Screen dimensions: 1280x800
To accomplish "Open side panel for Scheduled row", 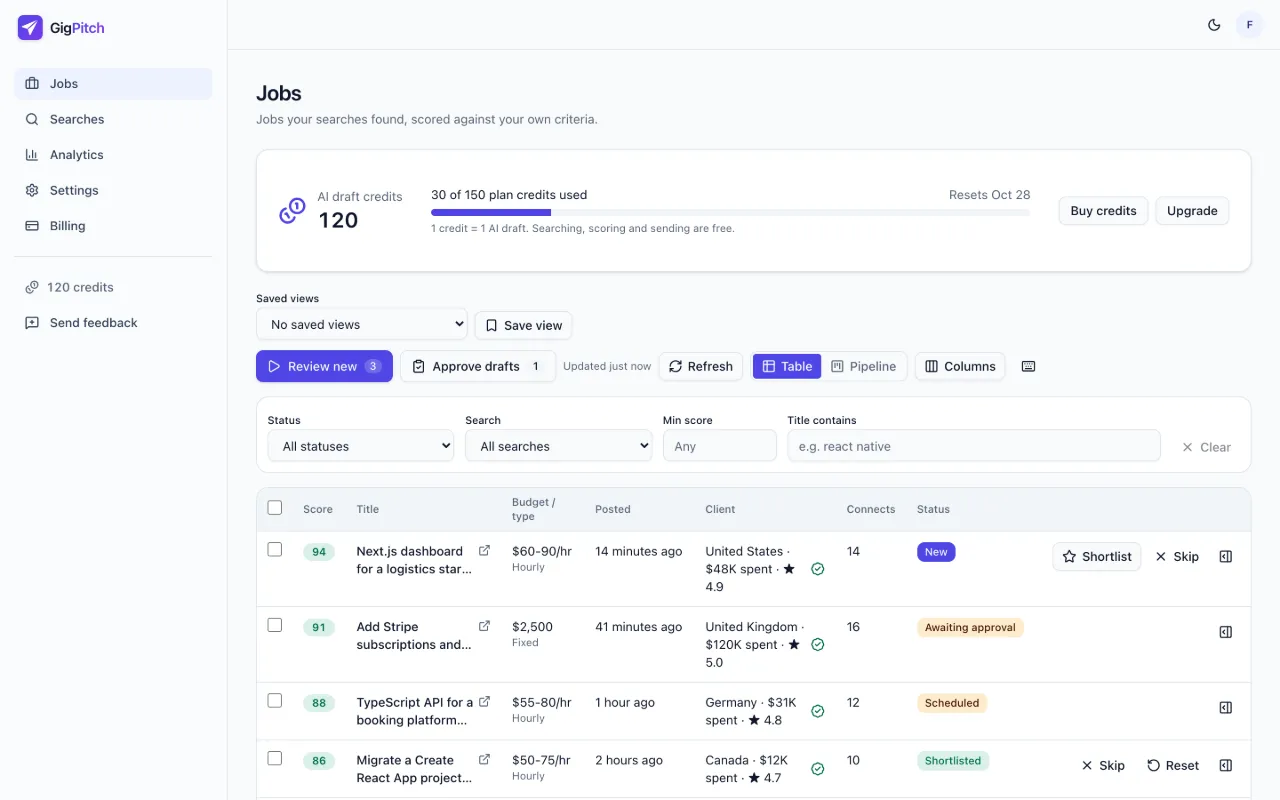I will coord(1225,707).
